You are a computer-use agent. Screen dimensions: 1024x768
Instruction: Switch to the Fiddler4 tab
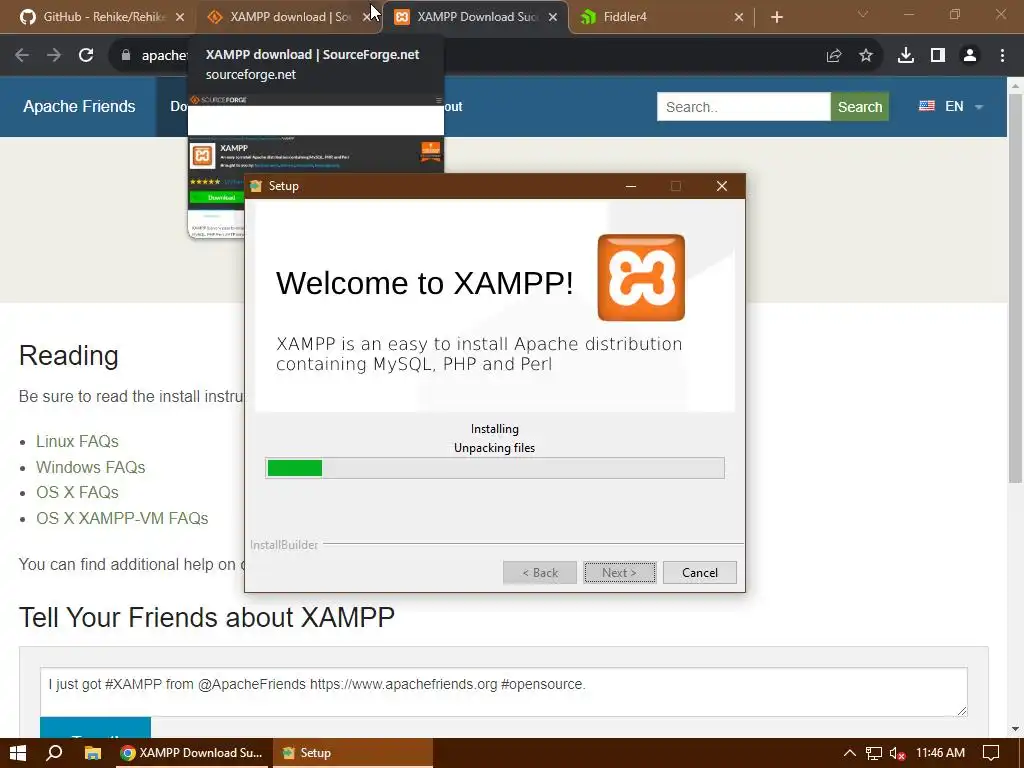click(x=660, y=17)
